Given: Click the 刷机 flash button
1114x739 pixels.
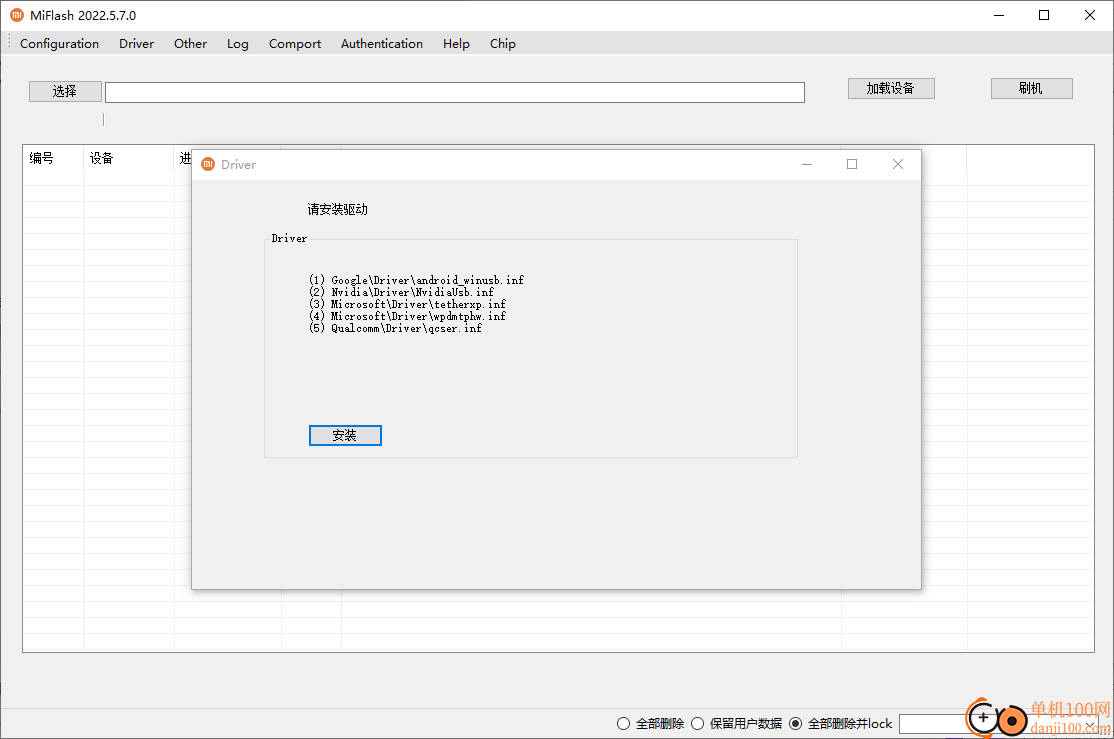Looking at the screenshot, I should click(1031, 88).
